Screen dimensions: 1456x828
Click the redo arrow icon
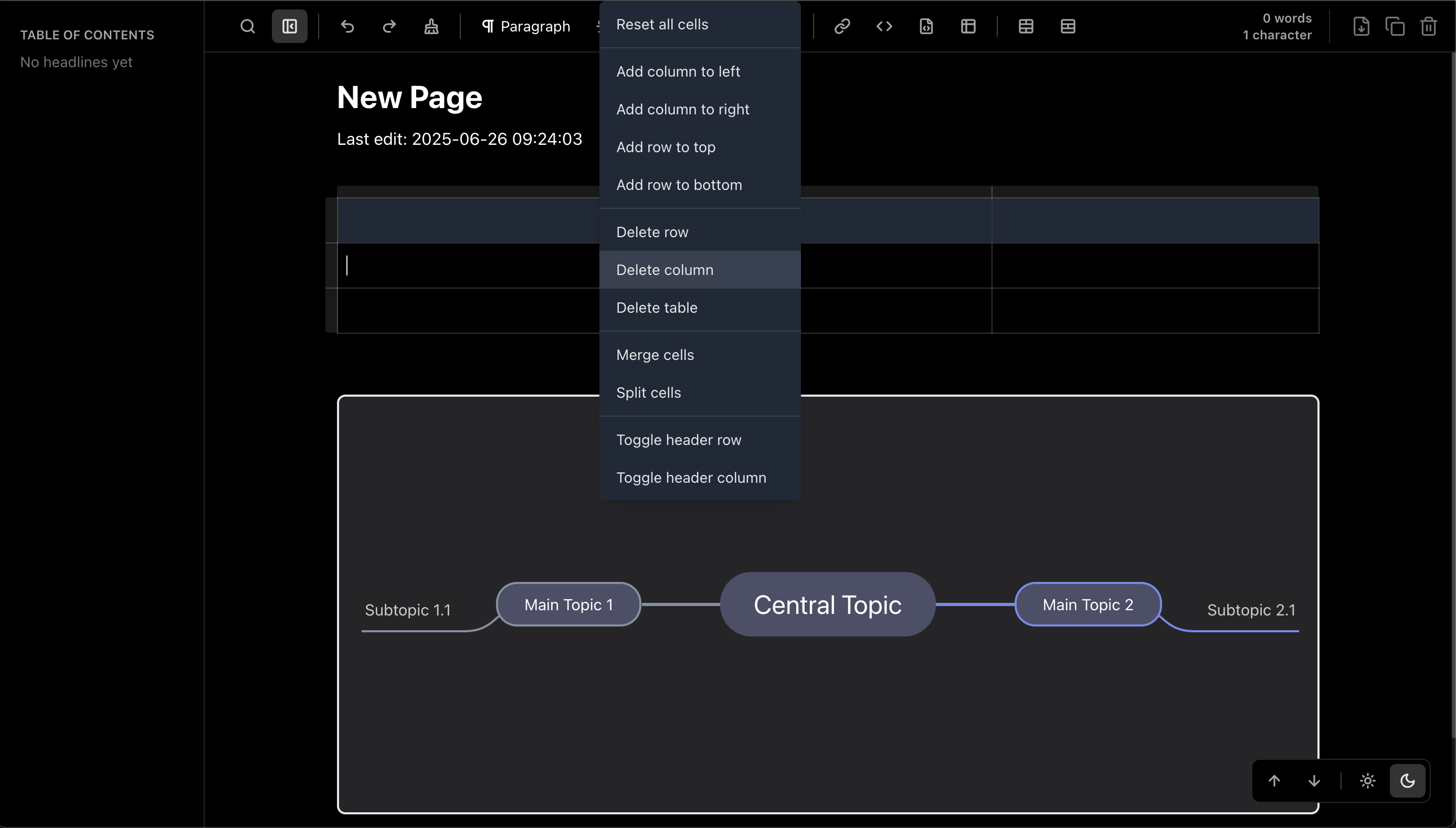tap(389, 26)
